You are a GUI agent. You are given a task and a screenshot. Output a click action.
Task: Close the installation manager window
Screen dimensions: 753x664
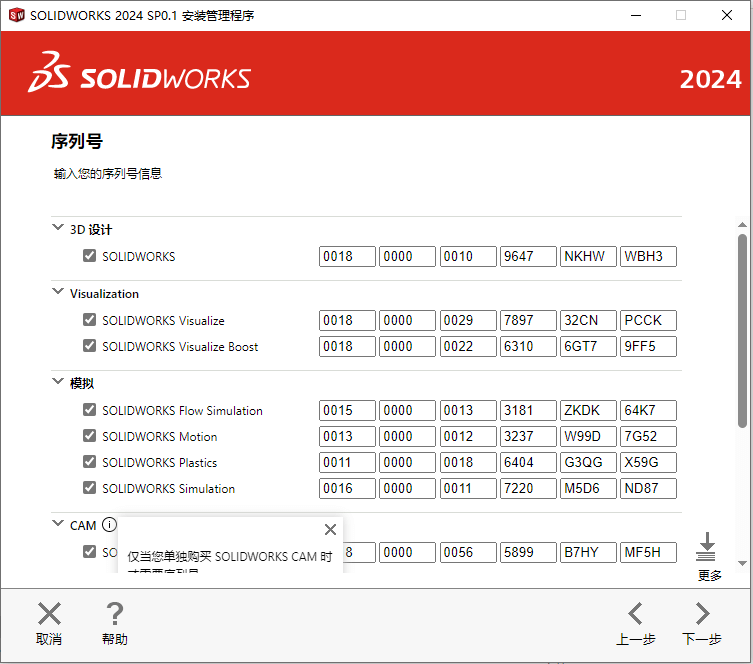tap(727, 15)
